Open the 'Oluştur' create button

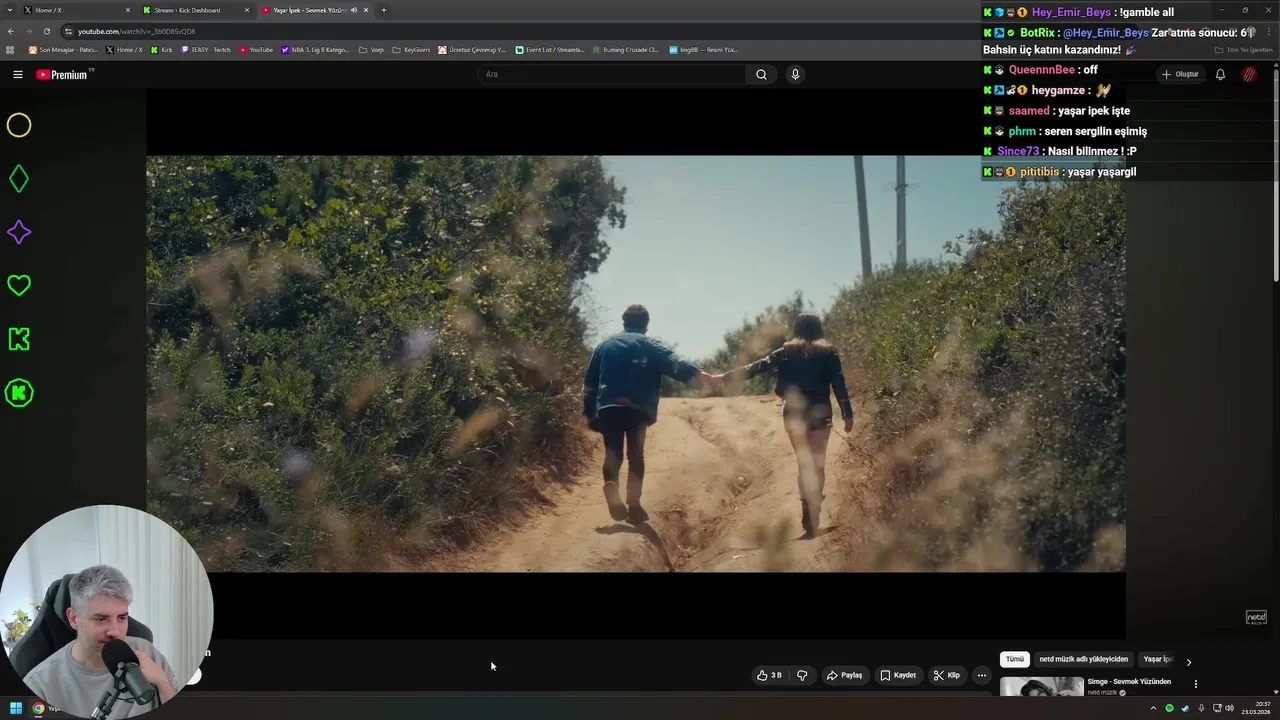point(1180,74)
